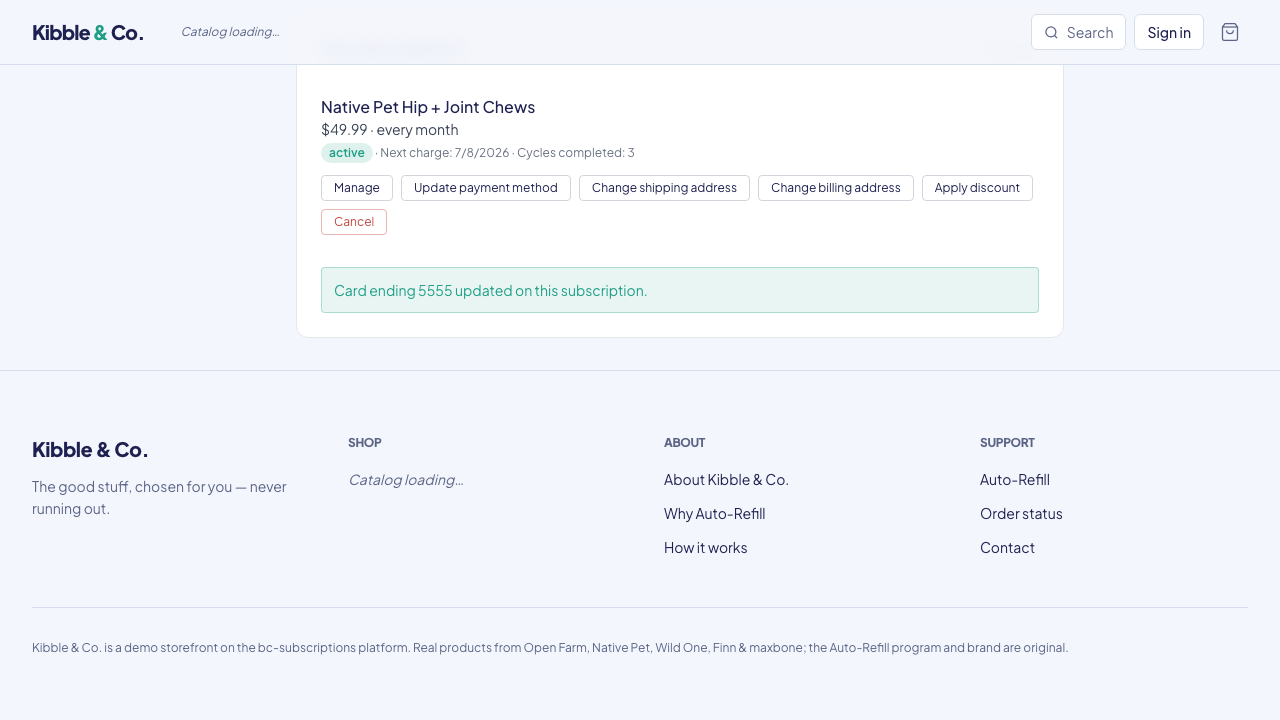This screenshot has width=1280, height=720.
Task: Click Apply discount button
Action: (x=977, y=188)
